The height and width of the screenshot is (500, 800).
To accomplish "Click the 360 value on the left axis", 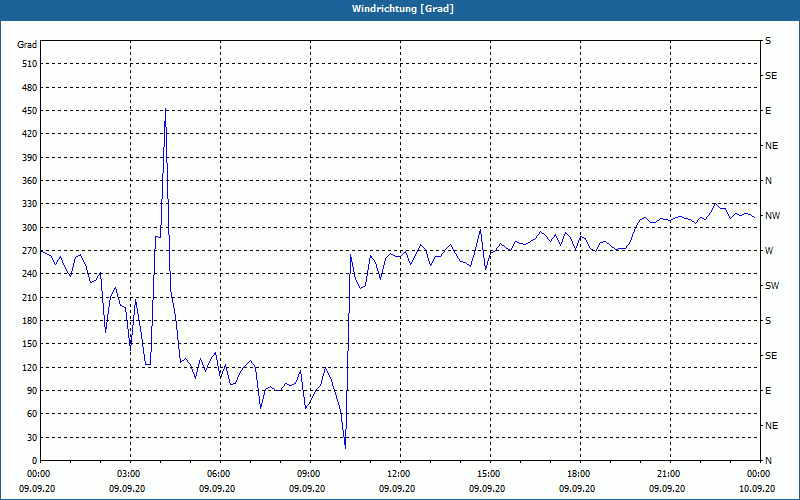I will pos(29,181).
